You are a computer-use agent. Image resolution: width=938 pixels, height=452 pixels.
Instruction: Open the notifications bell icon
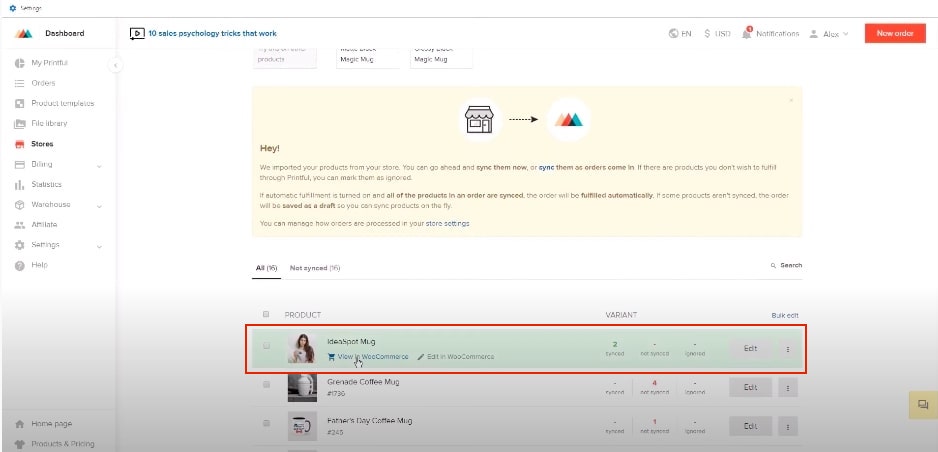(x=747, y=33)
